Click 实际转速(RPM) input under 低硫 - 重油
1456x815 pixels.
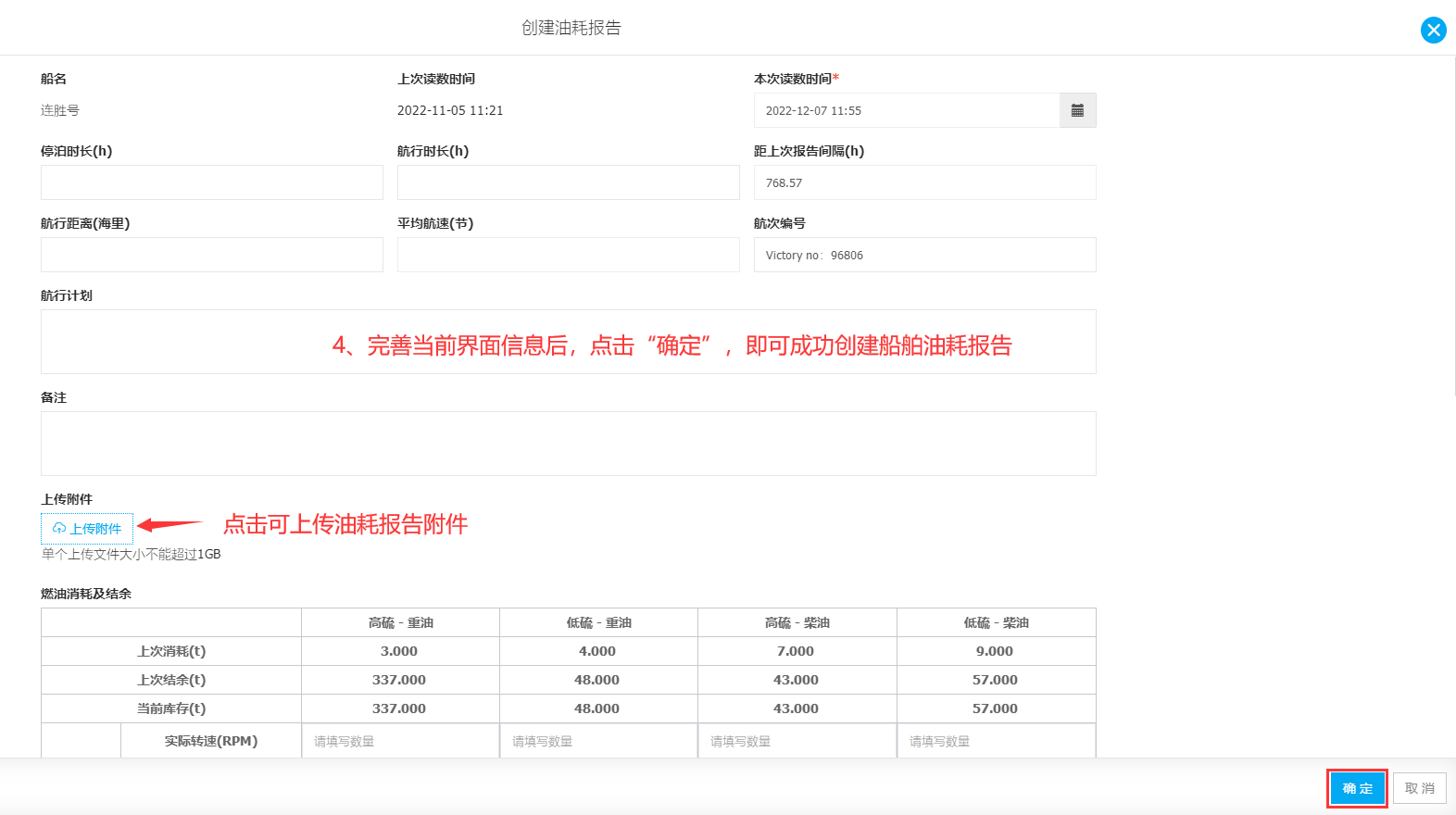pyautogui.click(x=598, y=741)
